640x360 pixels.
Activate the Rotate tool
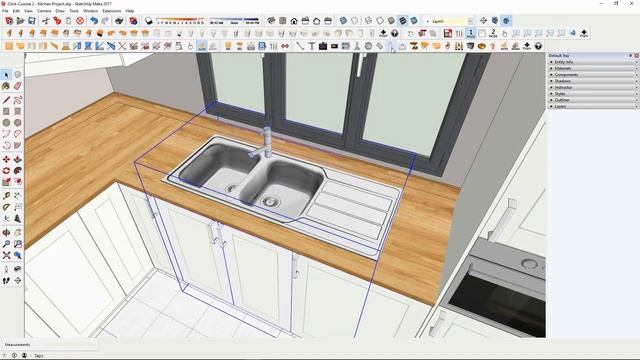click(6, 171)
